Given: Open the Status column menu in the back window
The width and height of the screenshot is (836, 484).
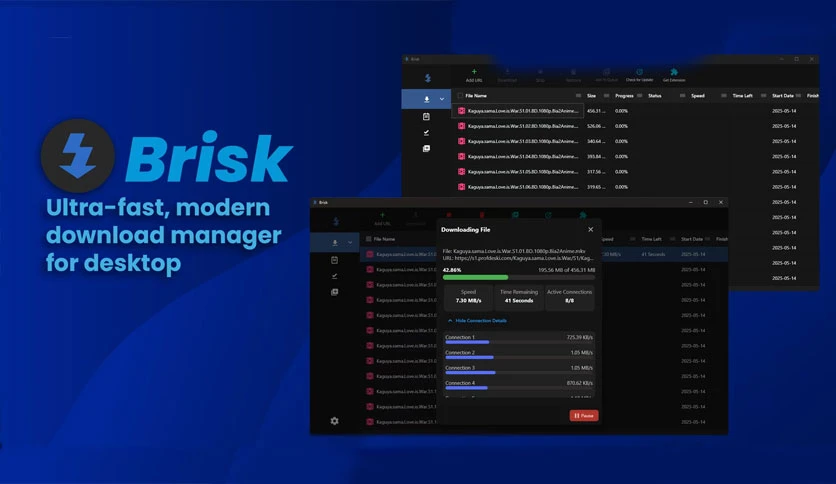Looking at the screenshot, I should click(682, 95).
